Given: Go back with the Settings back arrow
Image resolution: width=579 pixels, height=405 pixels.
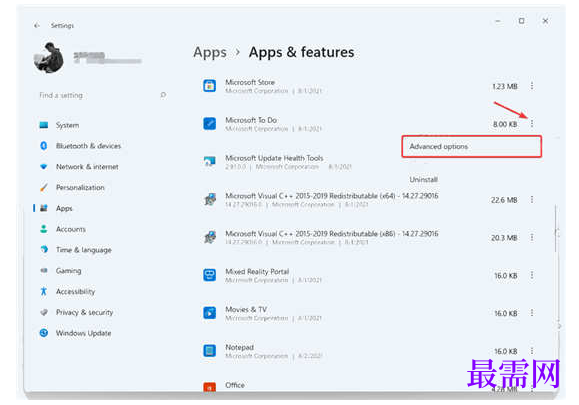Looking at the screenshot, I should coord(37,25).
